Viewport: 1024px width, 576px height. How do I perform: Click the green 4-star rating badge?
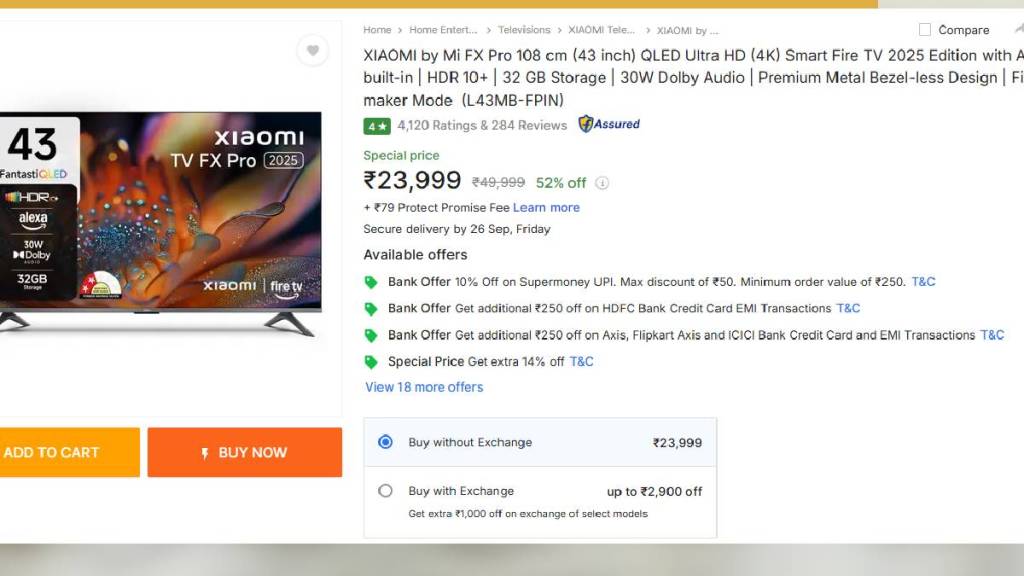[x=377, y=126]
